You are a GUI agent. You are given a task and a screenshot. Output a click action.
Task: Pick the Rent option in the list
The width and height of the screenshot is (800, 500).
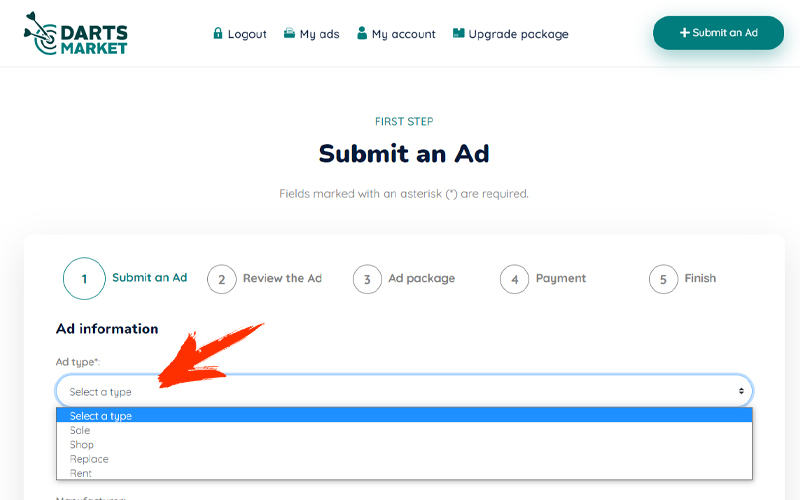point(81,473)
